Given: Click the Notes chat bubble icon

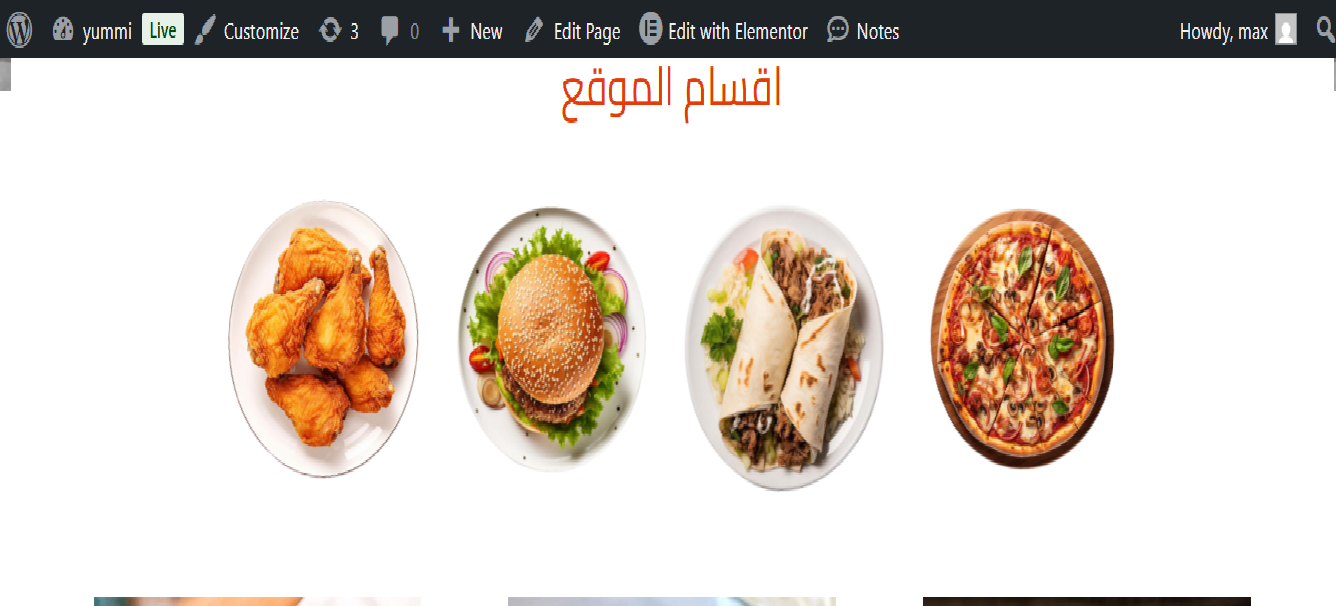Looking at the screenshot, I should click(x=838, y=31).
